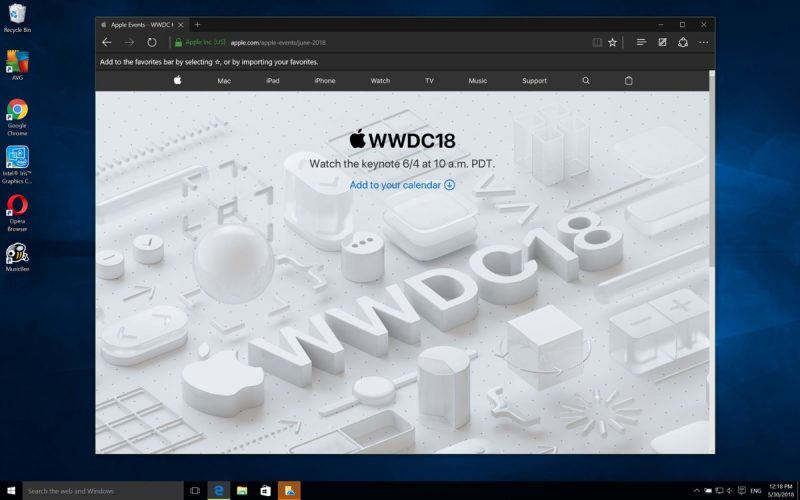The height and width of the screenshot is (500, 800).
Task: Open Opera Browser desktop shortcut
Action: click(x=17, y=213)
